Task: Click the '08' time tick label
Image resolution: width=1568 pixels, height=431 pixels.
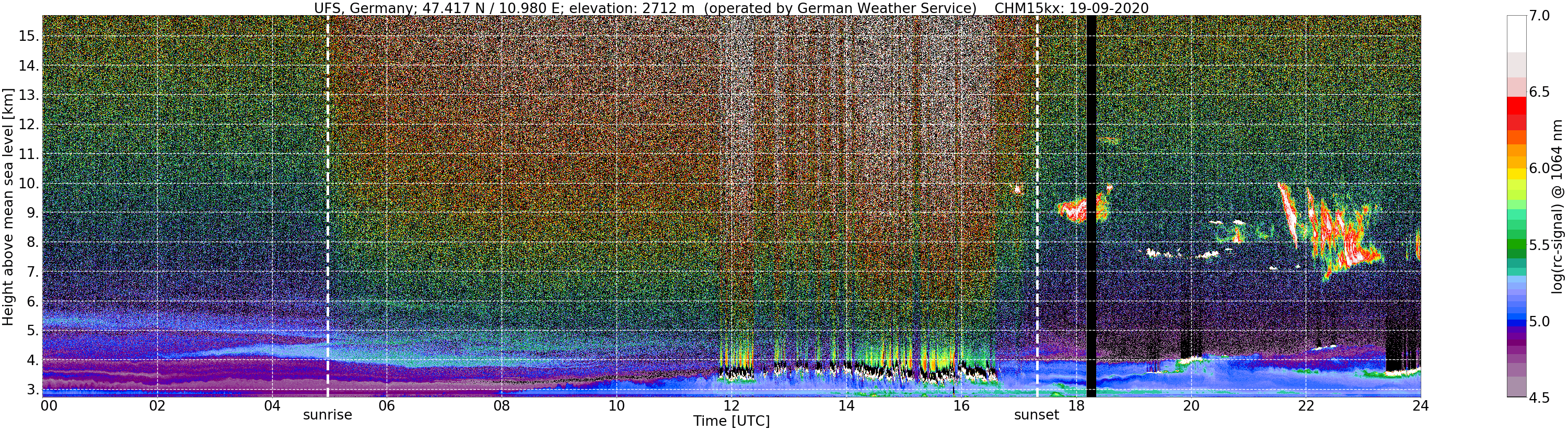Action: 502,405
